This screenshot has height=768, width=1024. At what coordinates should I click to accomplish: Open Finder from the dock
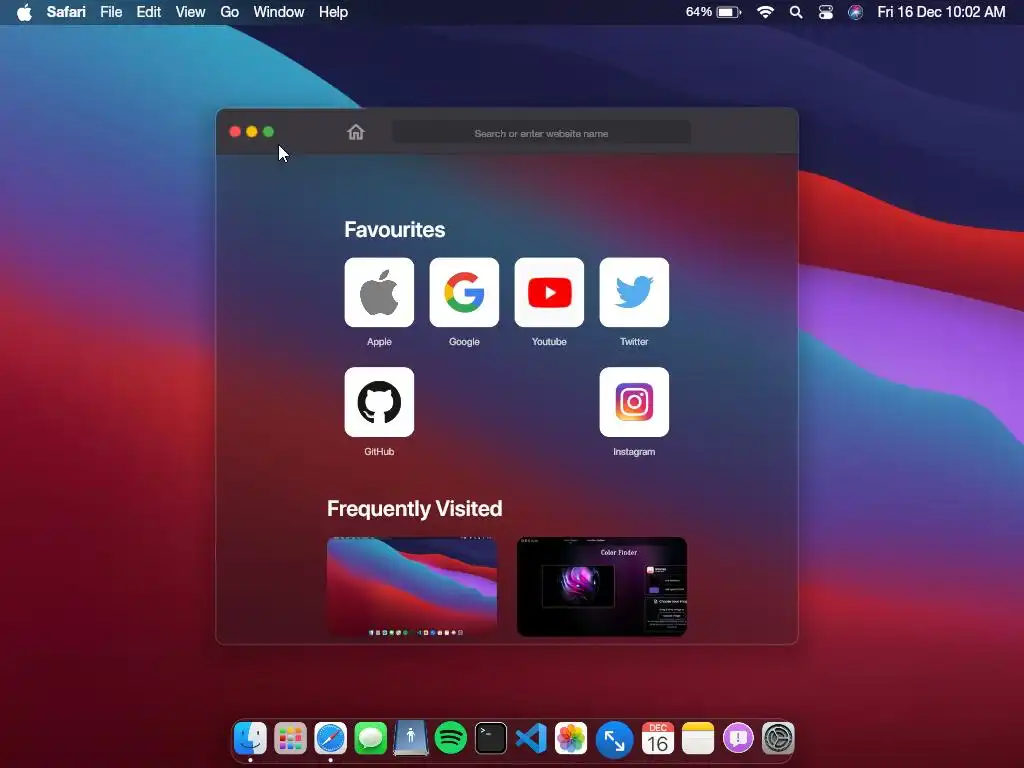pyautogui.click(x=250, y=738)
